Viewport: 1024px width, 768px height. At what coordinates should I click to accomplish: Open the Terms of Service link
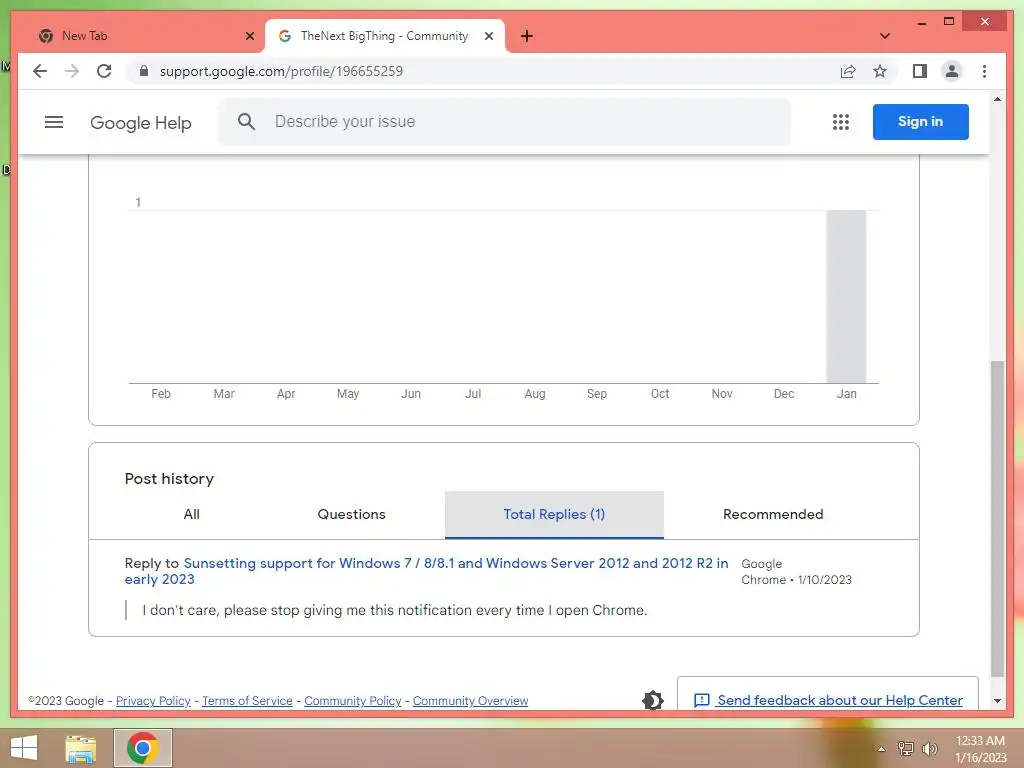(x=247, y=701)
